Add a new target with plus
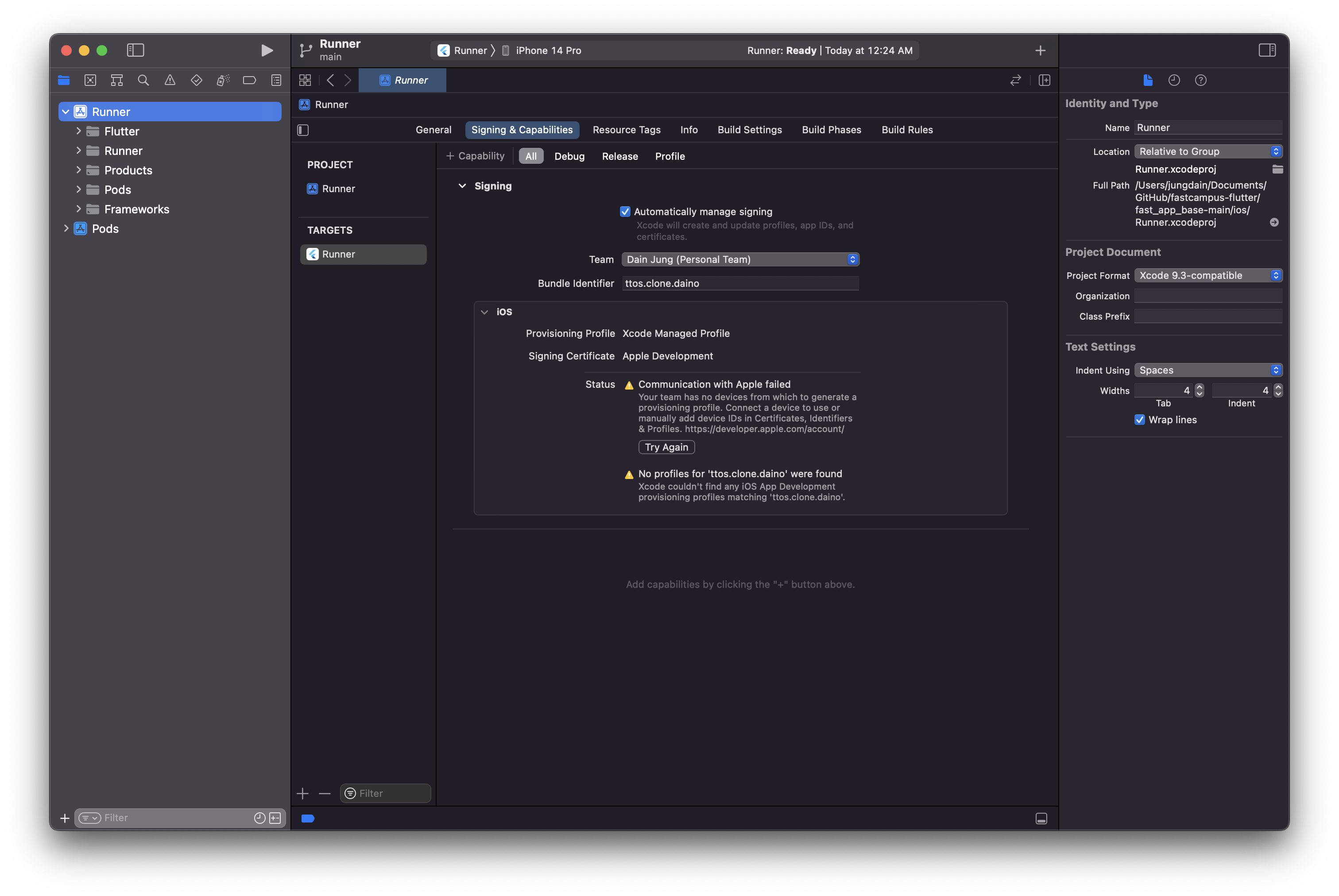Screen dimensions: 1339x896 302,793
